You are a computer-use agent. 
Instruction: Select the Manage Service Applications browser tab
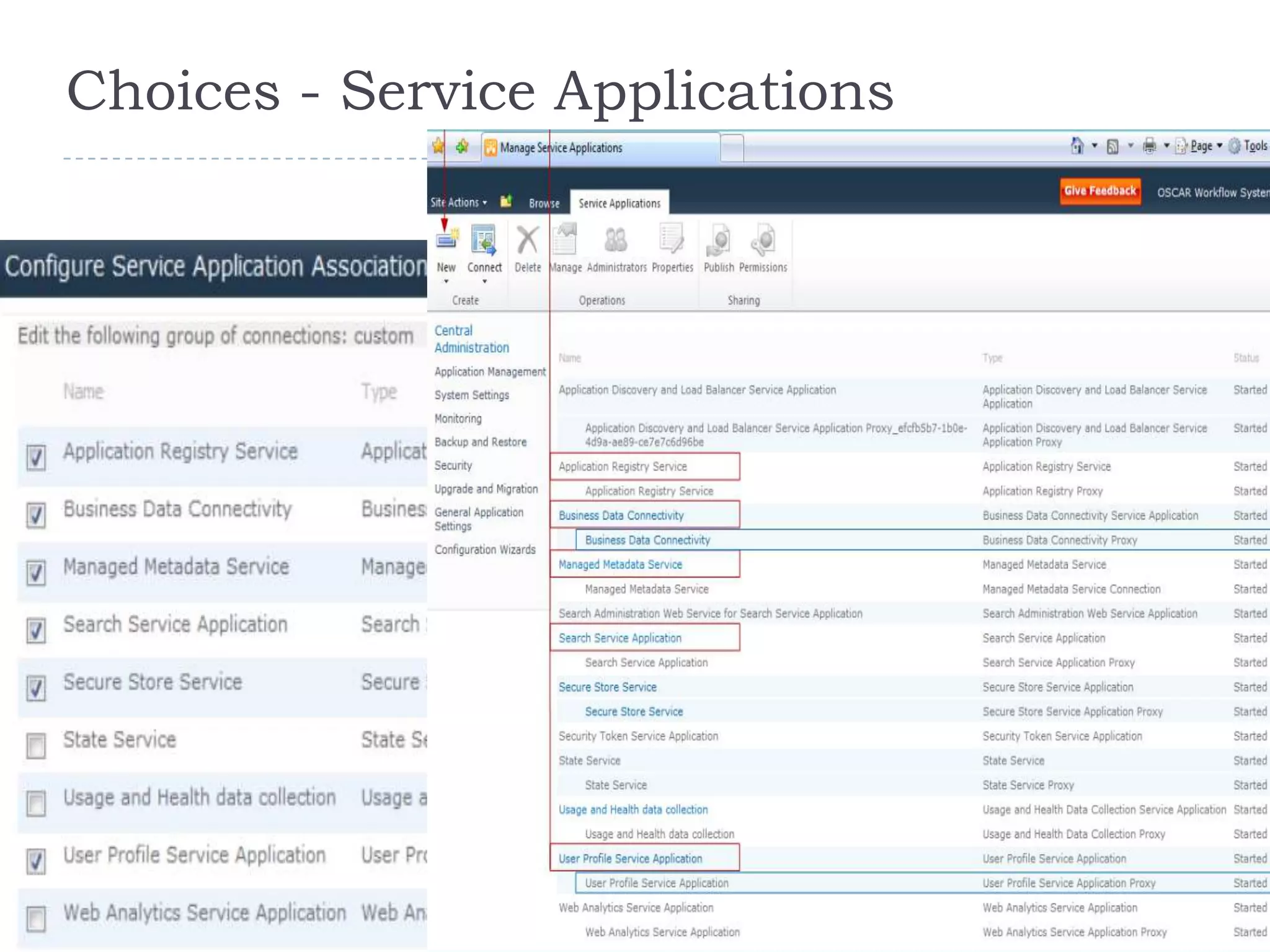point(600,148)
